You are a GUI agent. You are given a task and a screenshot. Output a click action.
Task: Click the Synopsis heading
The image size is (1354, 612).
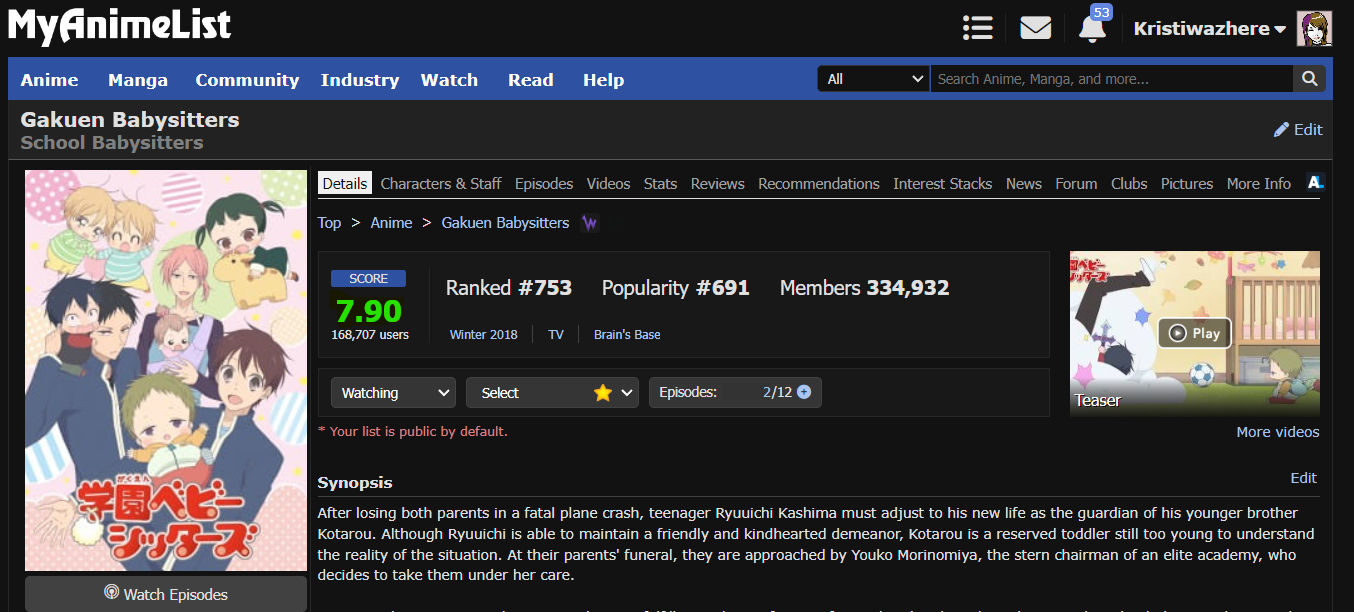(355, 482)
